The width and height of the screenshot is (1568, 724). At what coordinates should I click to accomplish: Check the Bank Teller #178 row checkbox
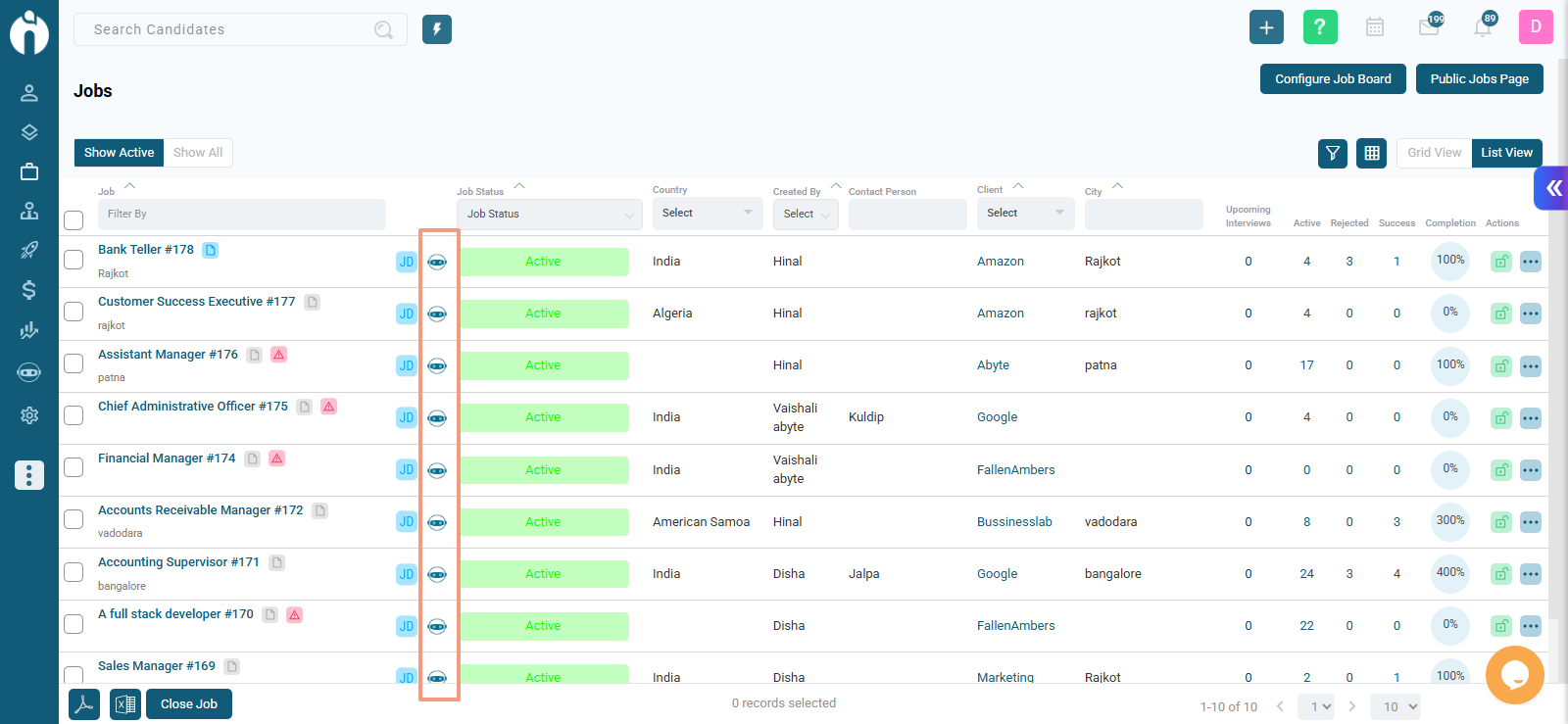pyautogui.click(x=73, y=260)
